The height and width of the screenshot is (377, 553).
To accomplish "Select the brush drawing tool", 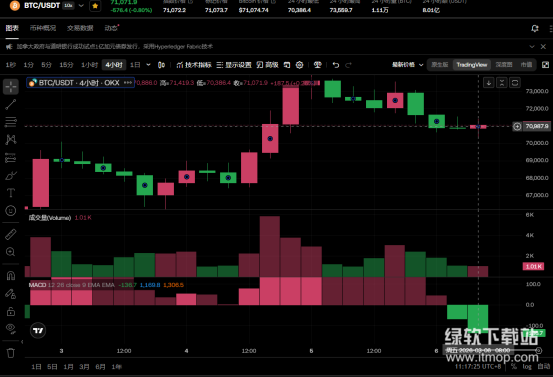I will [x=11, y=175].
